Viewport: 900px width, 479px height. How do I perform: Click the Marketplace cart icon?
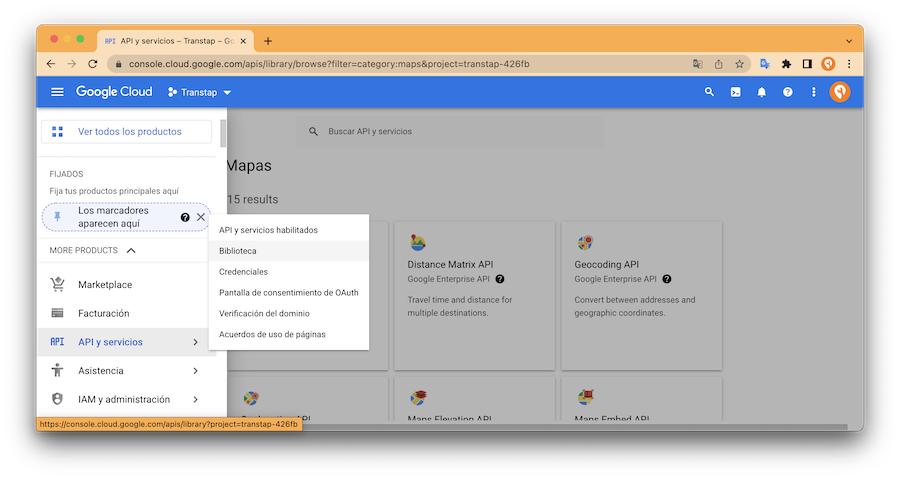point(57,284)
